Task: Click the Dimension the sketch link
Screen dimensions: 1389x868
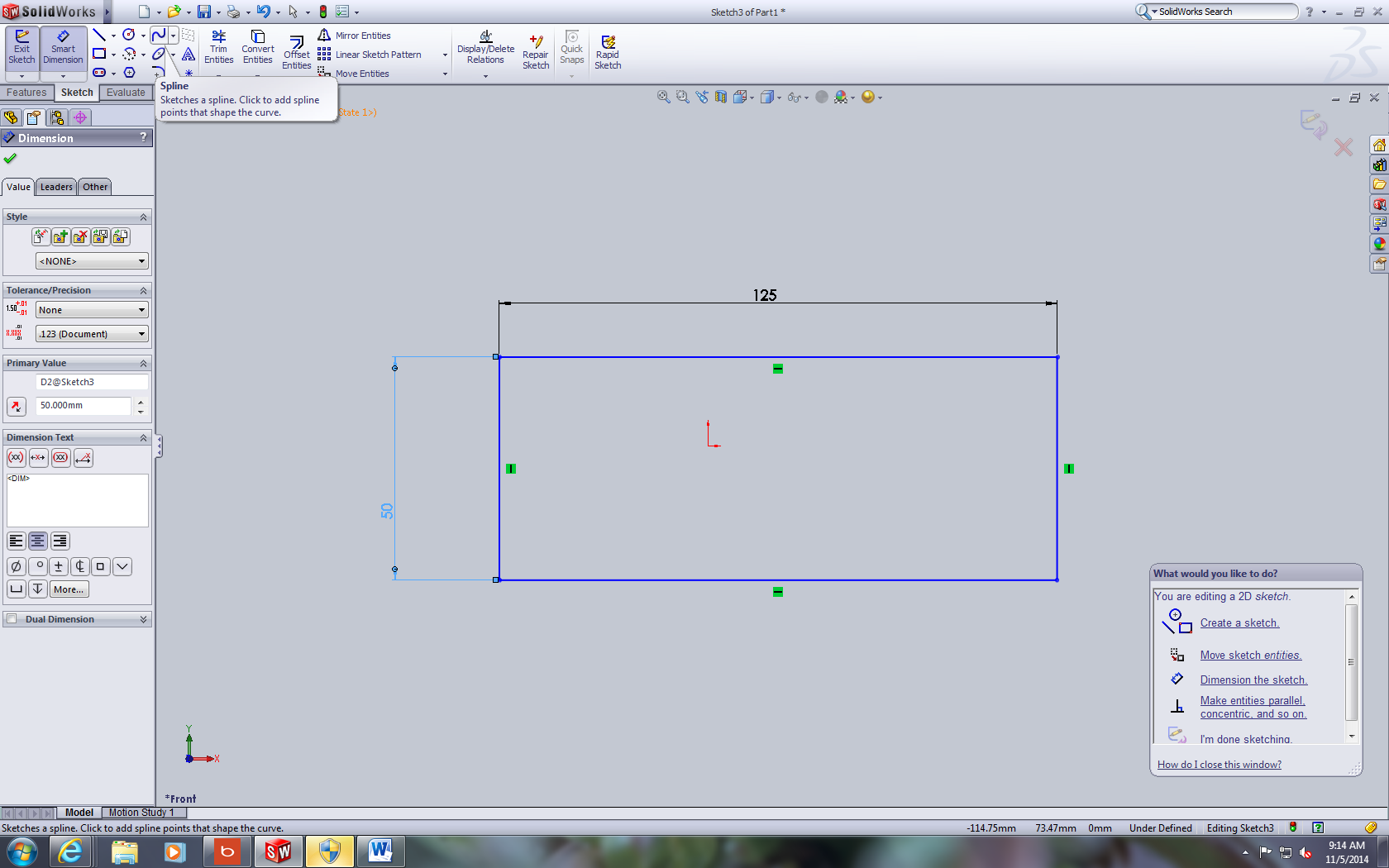Action: pyautogui.click(x=1253, y=680)
